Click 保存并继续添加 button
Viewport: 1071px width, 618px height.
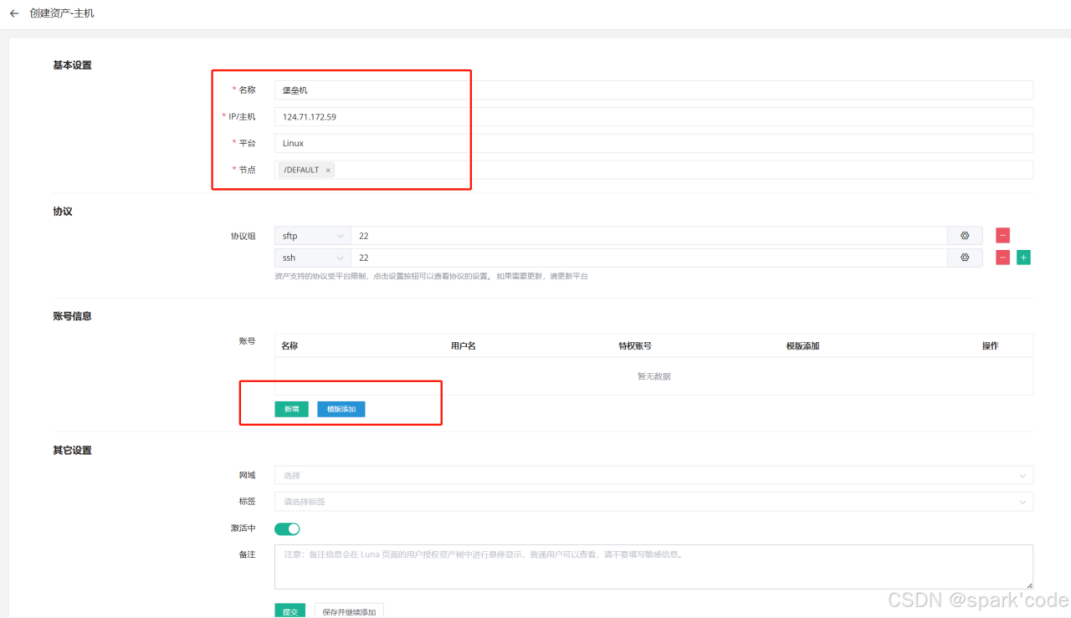point(349,611)
